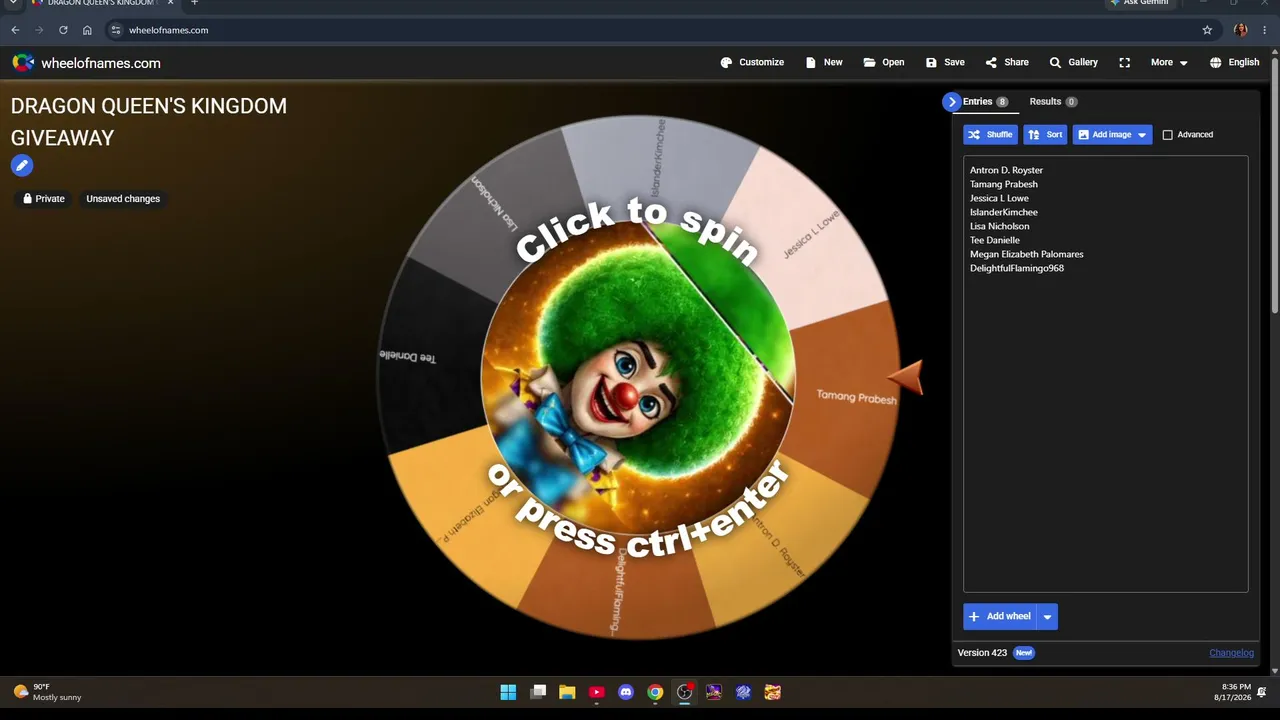Select the 'Tee Danielle' entry line
The height and width of the screenshot is (720, 1280).
pyautogui.click(x=995, y=240)
